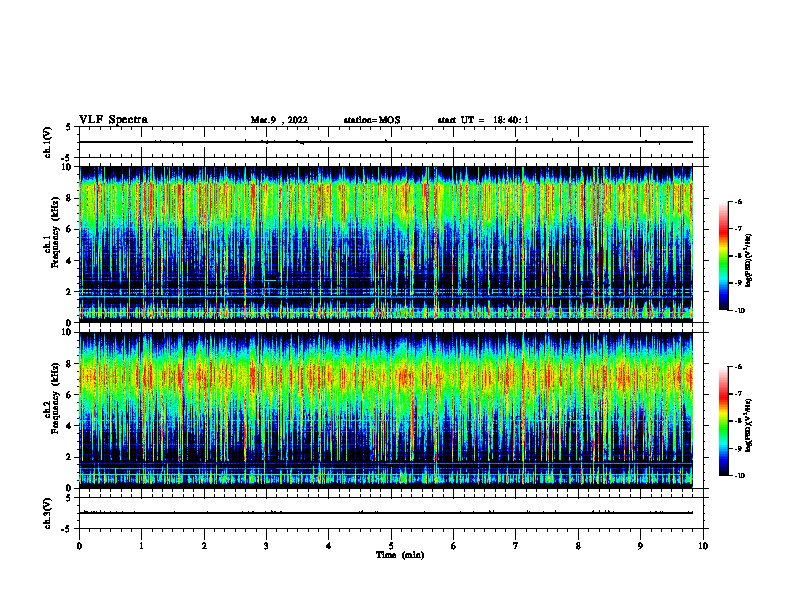Click ch.1 frequency axis tick "8"
Screen dimensions: 792x612
pyautogui.click(x=70, y=198)
